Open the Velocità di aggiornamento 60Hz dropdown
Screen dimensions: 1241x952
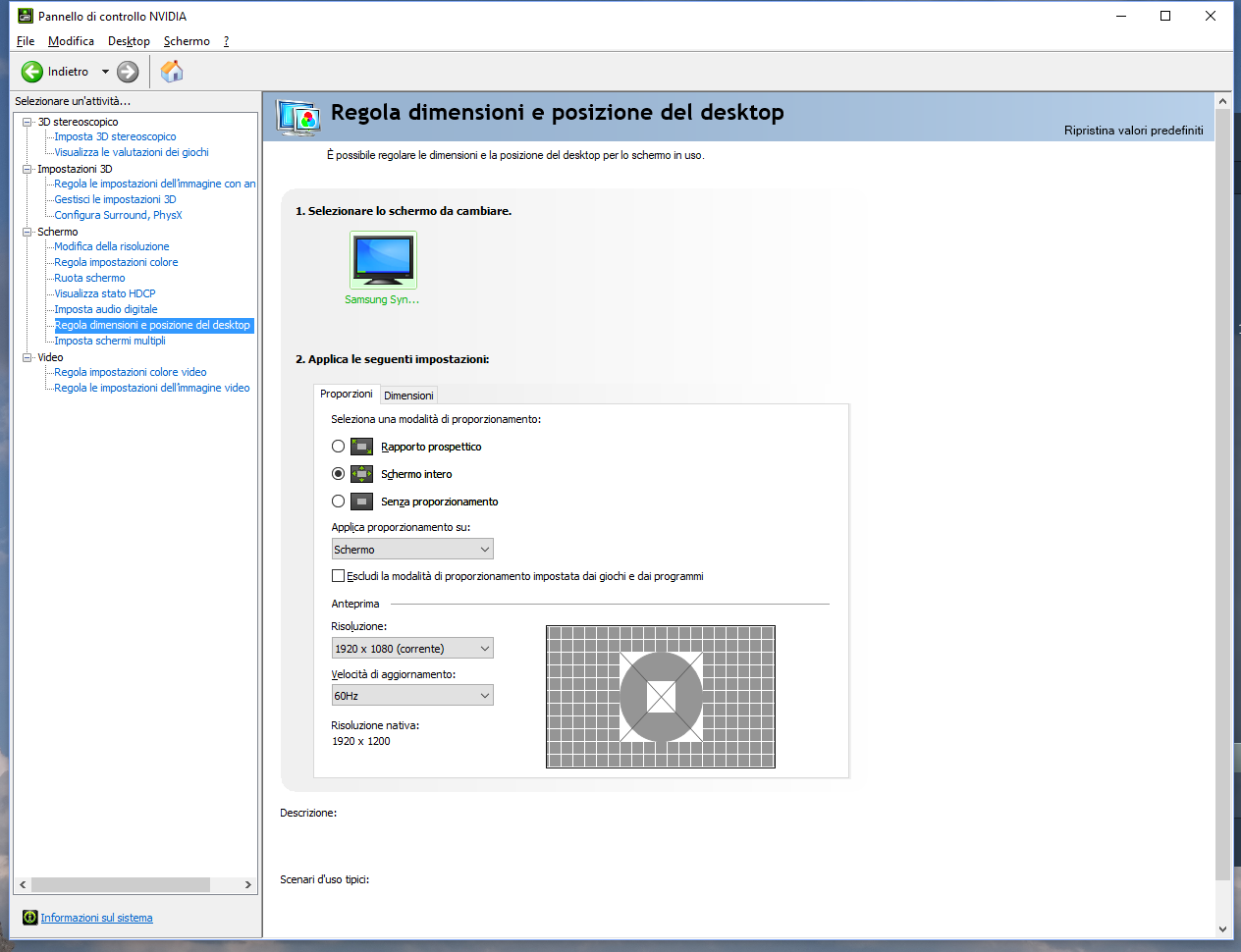click(412, 696)
